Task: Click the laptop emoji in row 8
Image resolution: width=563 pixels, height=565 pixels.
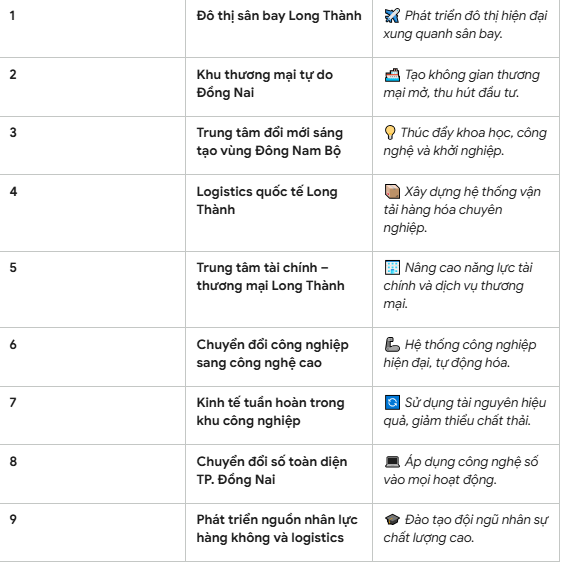Action: pyautogui.click(x=392, y=462)
